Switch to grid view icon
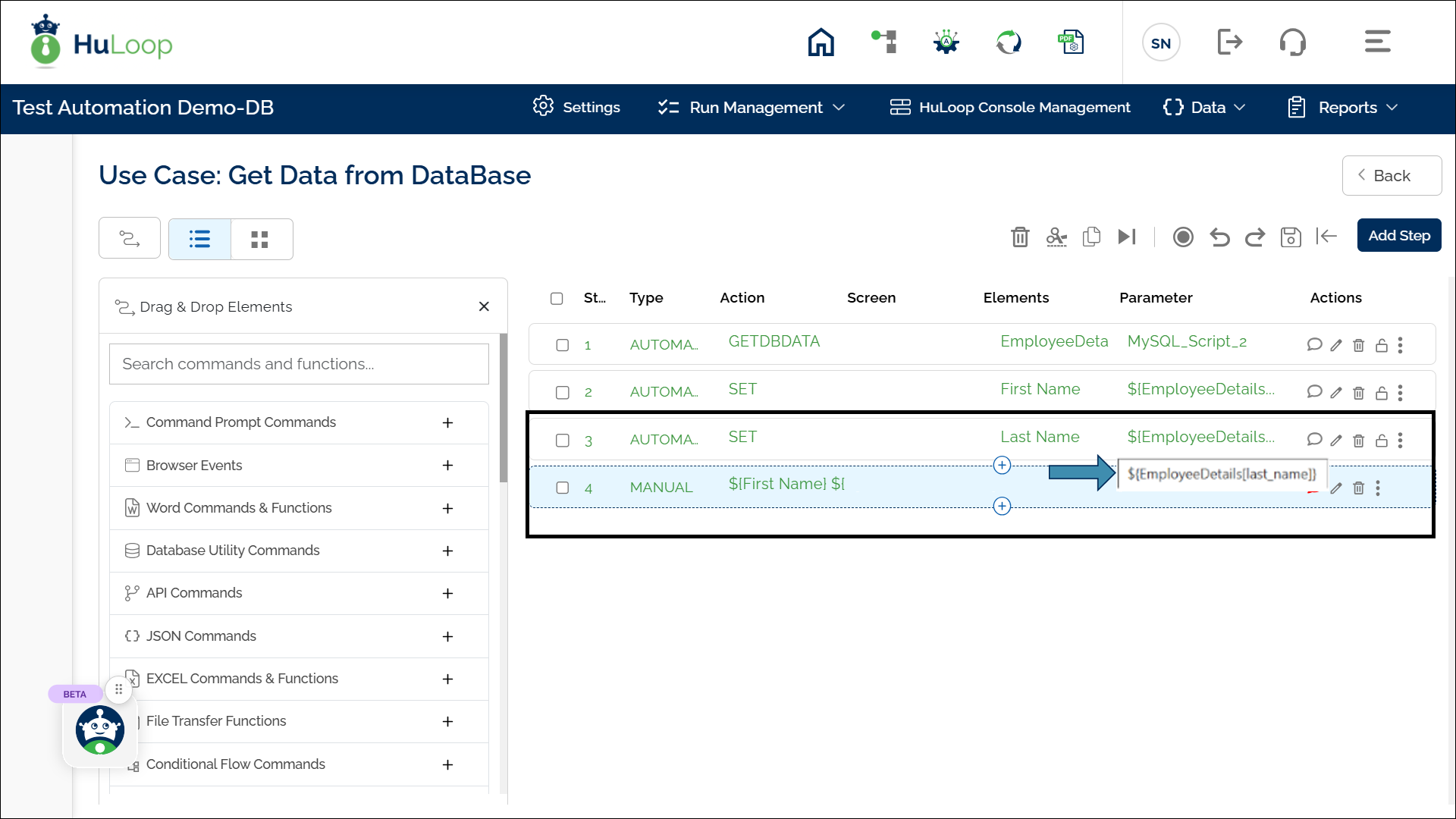Image resolution: width=1456 pixels, height=819 pixels. click(x=260, y=240)
